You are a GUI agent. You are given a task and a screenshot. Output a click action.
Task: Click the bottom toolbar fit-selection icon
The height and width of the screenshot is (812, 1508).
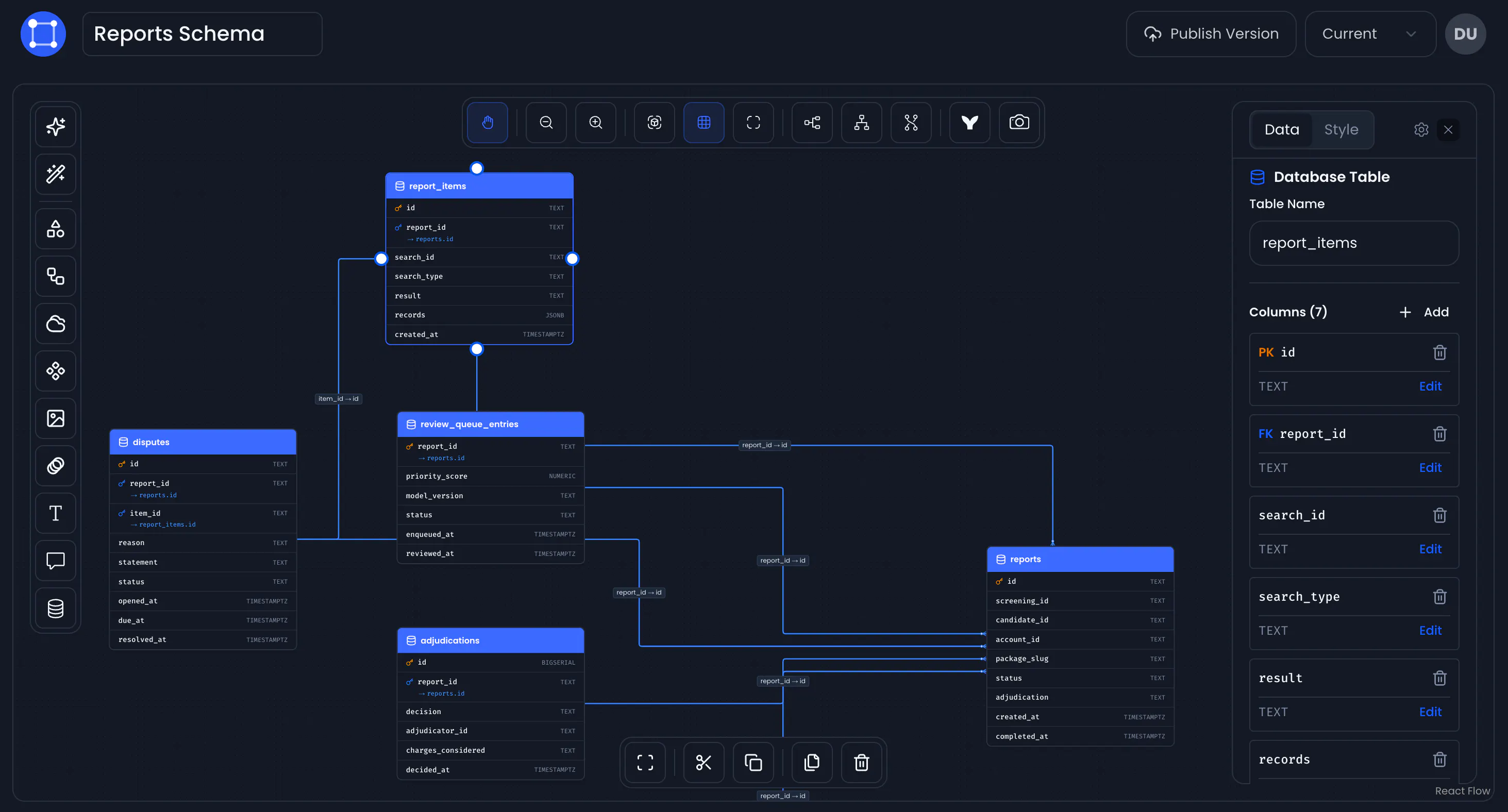coord(645,762)
